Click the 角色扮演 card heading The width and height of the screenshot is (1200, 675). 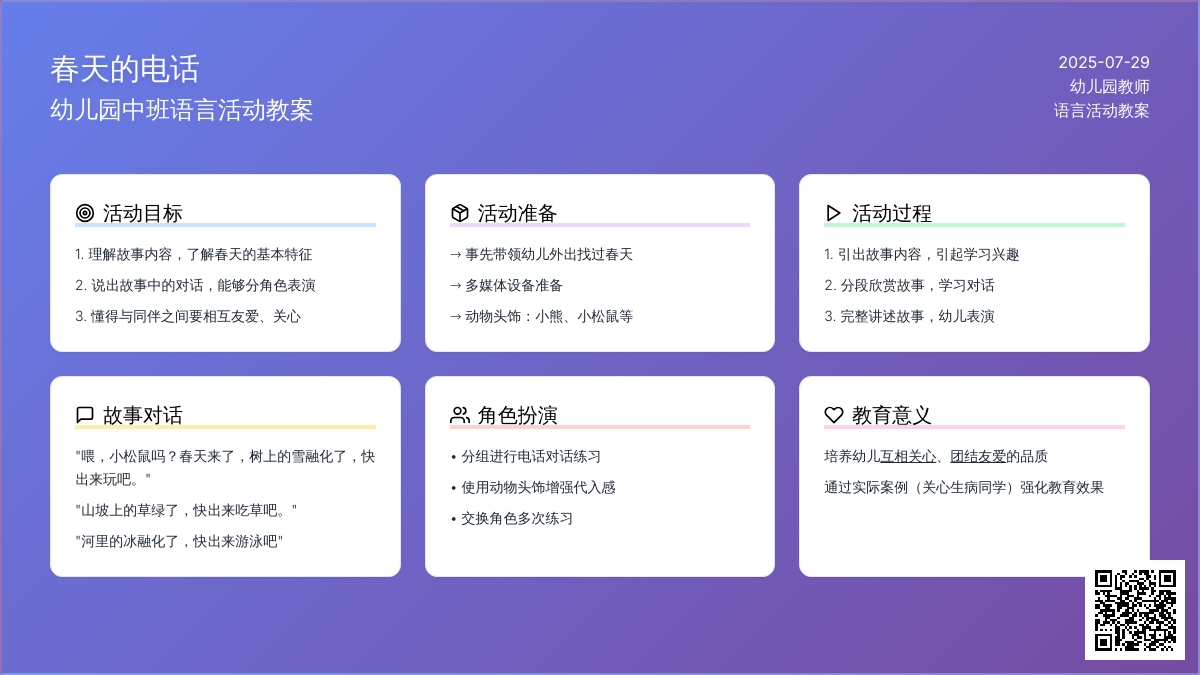coord(517,415)
